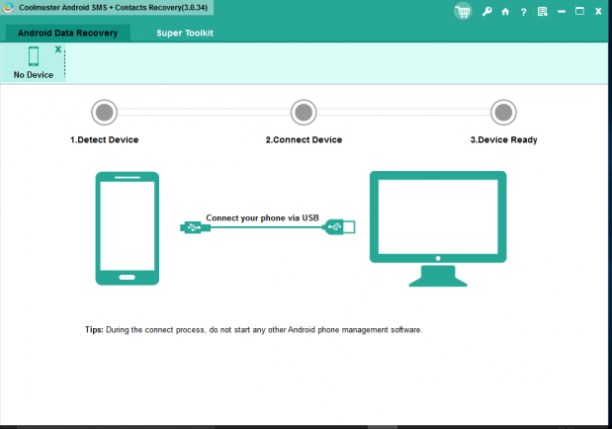612x429 pixels.
Task: Maximize the Coolmuster window
Action: point(580,11)
